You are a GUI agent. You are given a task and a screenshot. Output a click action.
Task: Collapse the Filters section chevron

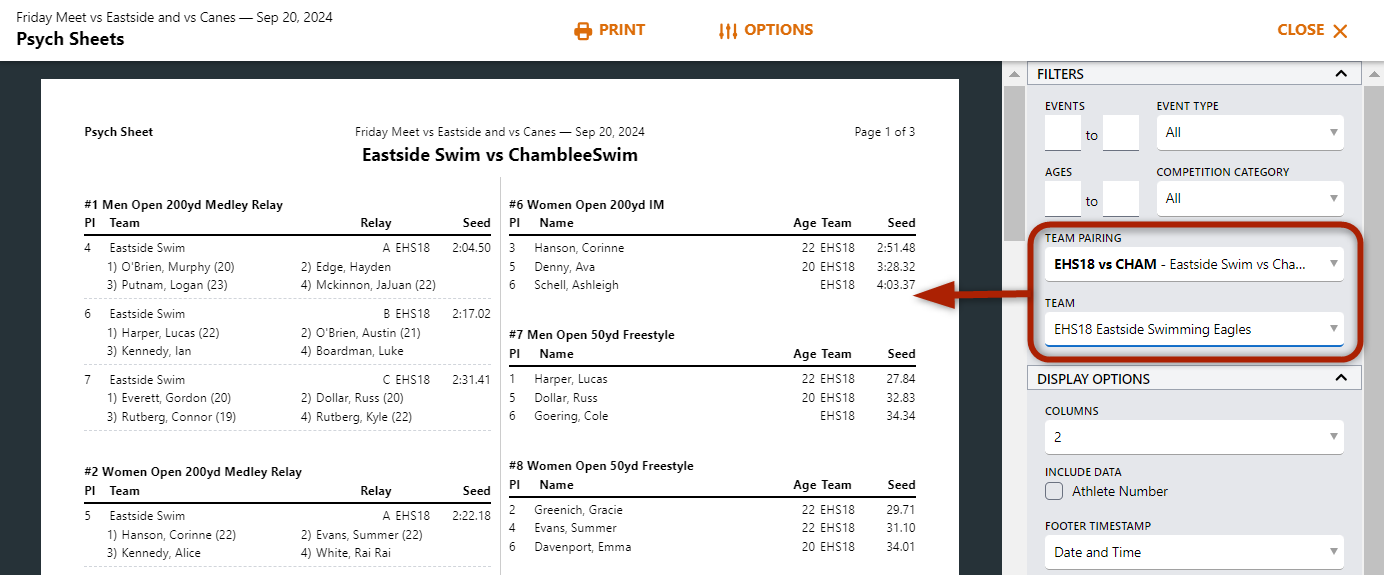pos(1340,74)
